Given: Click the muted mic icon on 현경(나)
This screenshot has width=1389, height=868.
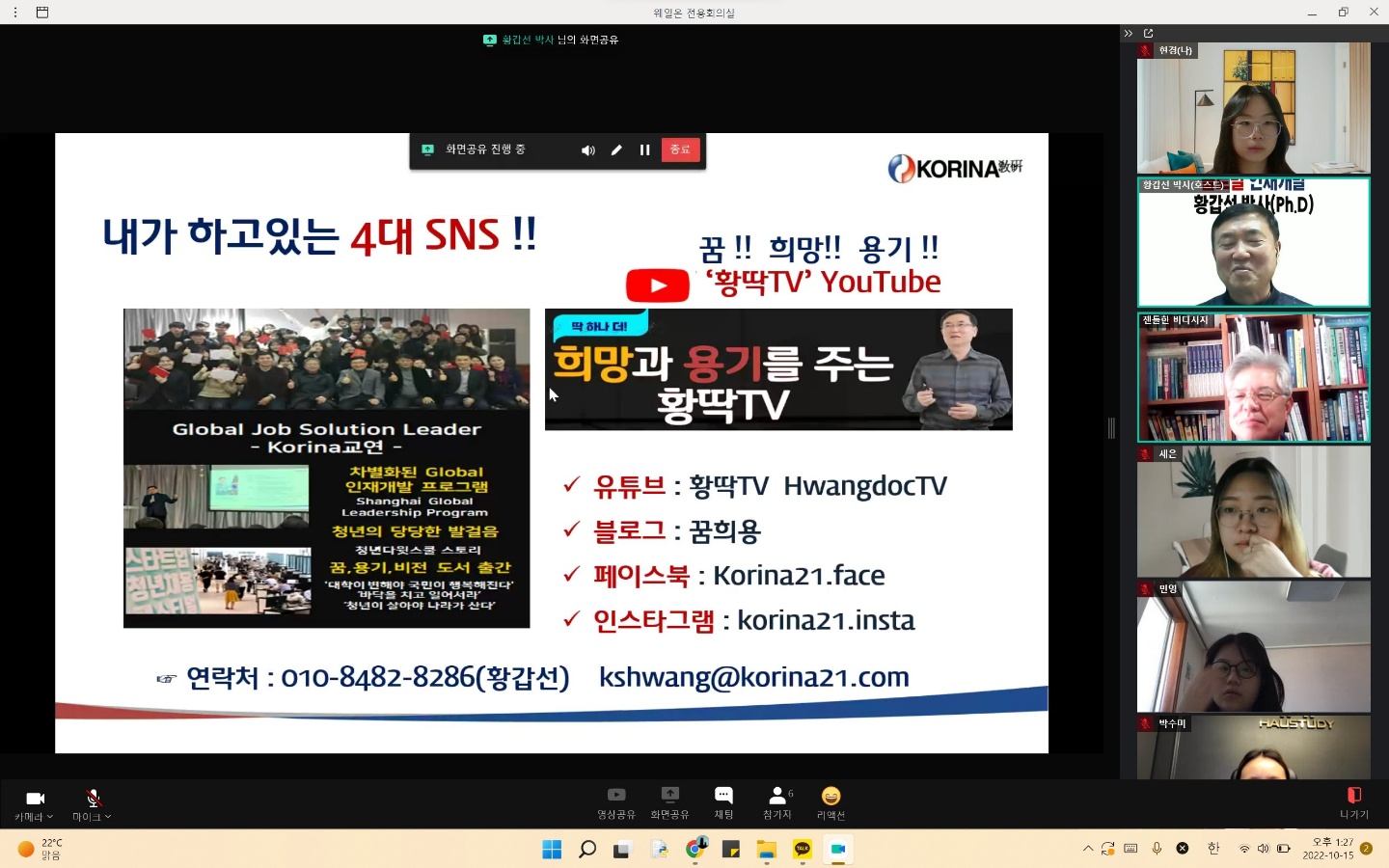Looking at the screenshot, I should 1146,50.
